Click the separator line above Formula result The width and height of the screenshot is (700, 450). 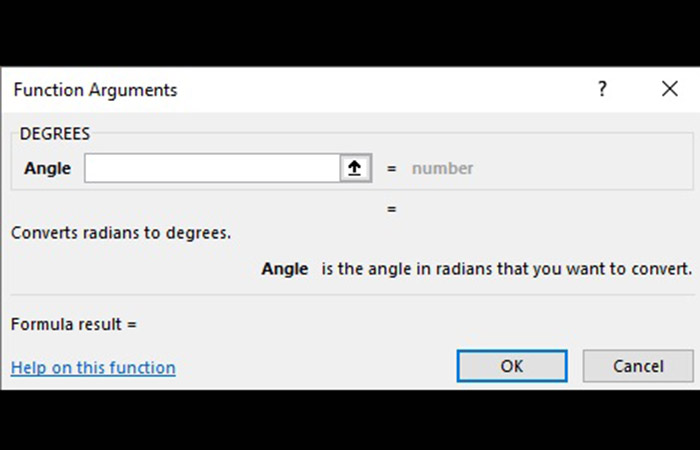(x=350, y=295)
